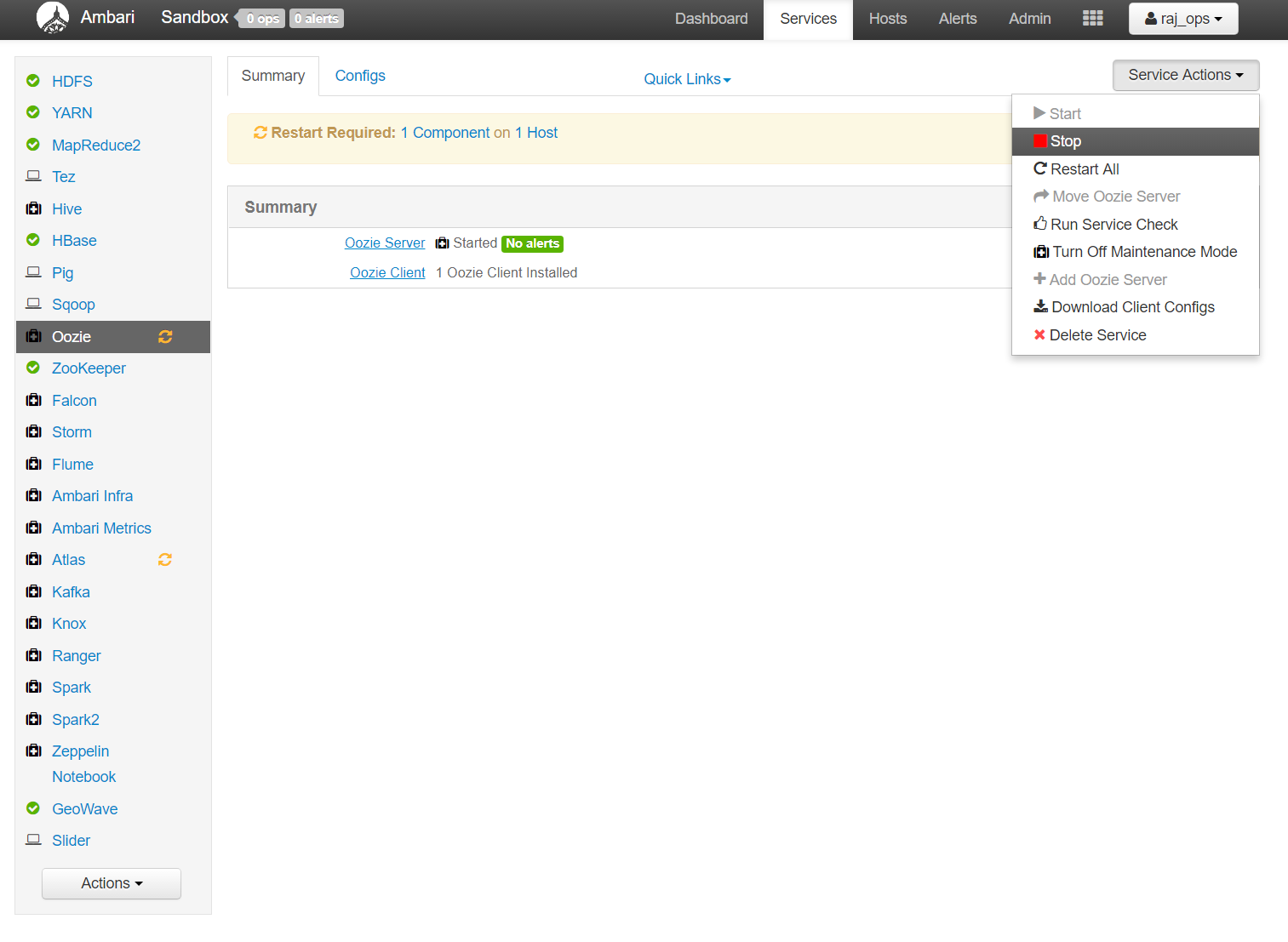Select Run Service Check menu entry
Image resolution: width=1288 pixels, height=942 pixels.
coord(1136,225)
